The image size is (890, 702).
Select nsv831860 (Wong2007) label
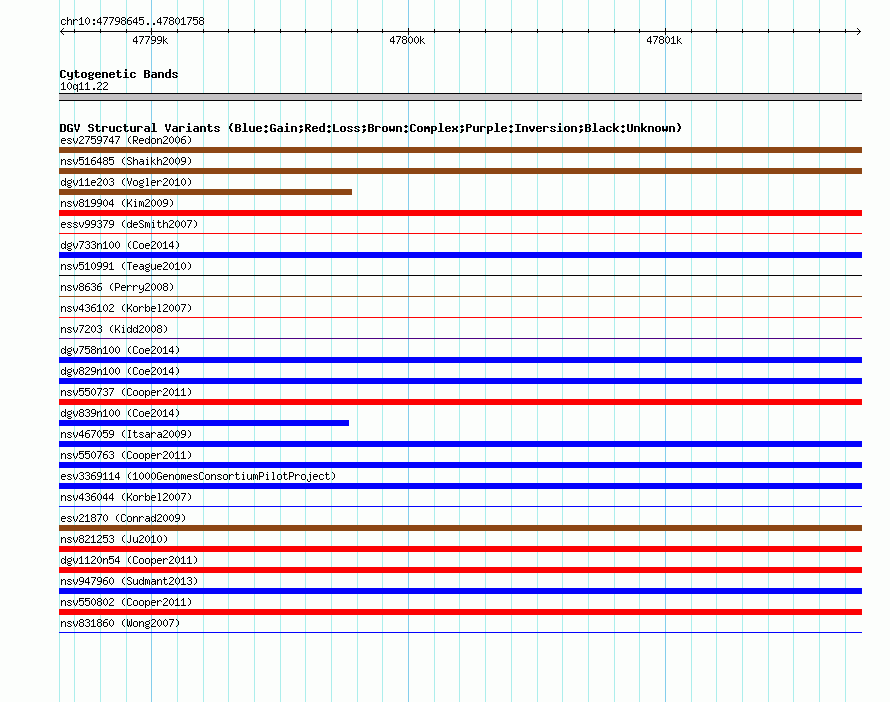click(120, 623)
